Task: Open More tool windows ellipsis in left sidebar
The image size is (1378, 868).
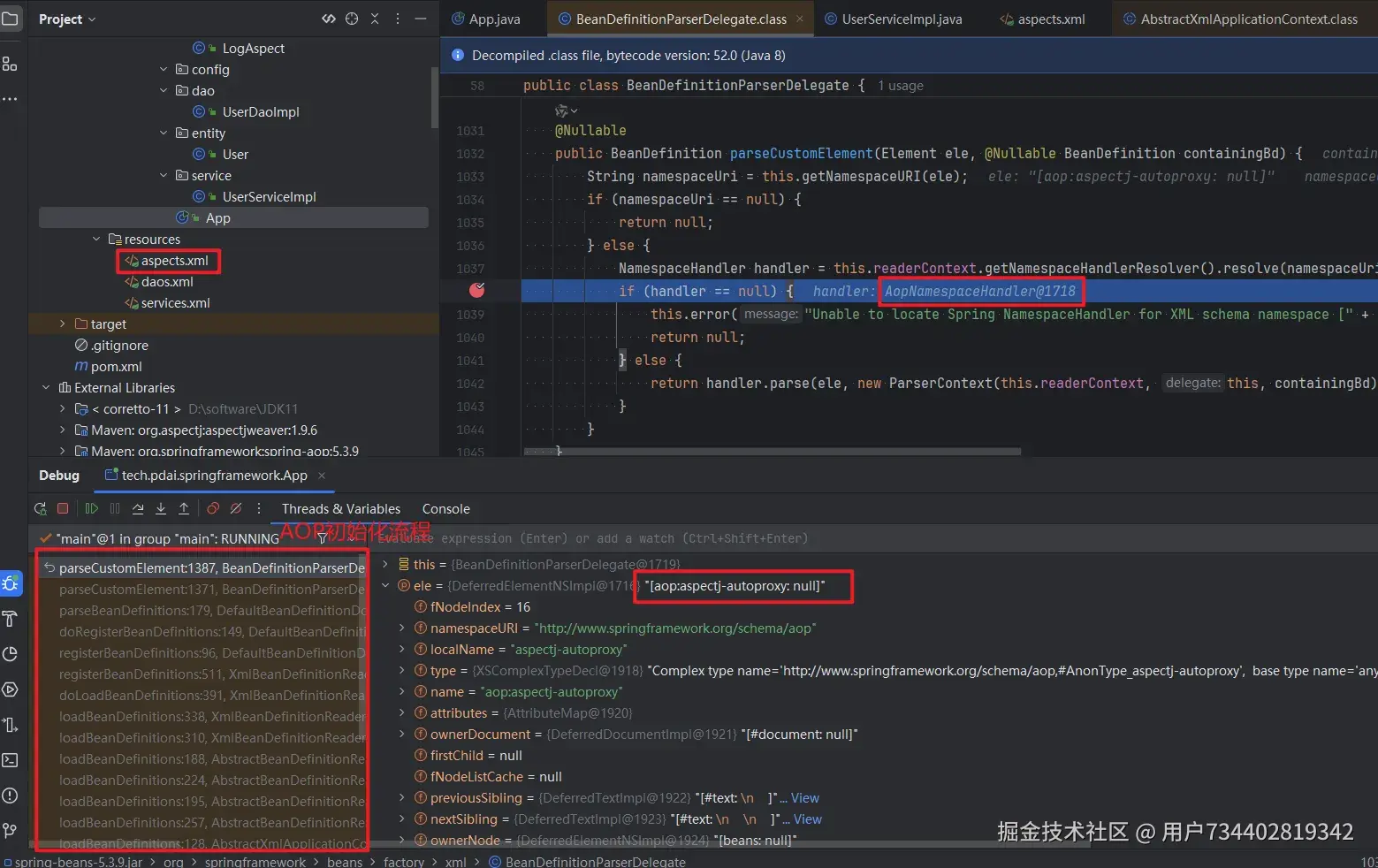Action: click(x=10, y=99)
